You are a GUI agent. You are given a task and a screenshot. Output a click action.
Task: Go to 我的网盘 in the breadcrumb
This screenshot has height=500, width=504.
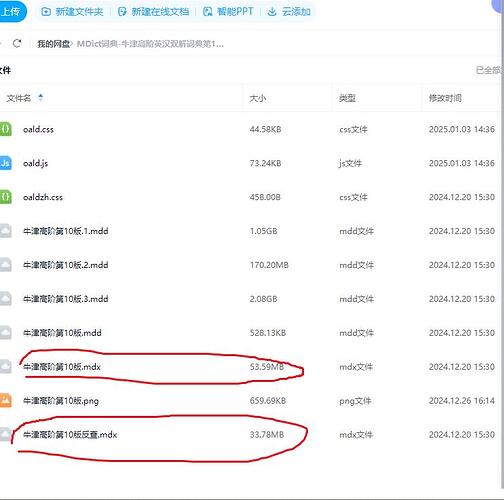point(53,44)
